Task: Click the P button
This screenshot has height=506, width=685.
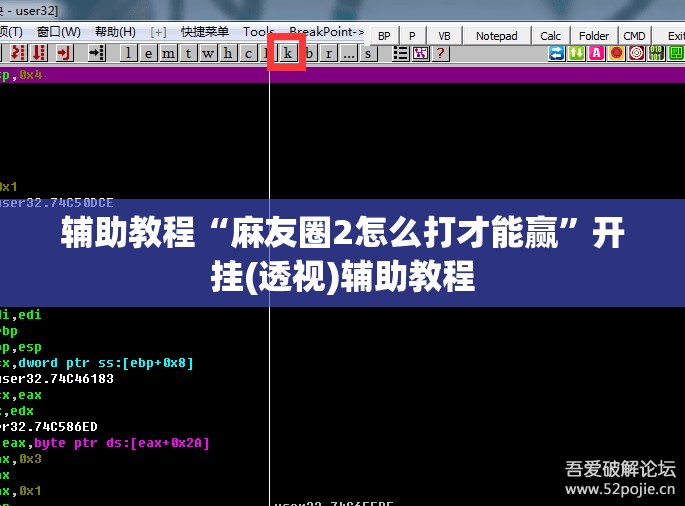Action: click(412, 36)
